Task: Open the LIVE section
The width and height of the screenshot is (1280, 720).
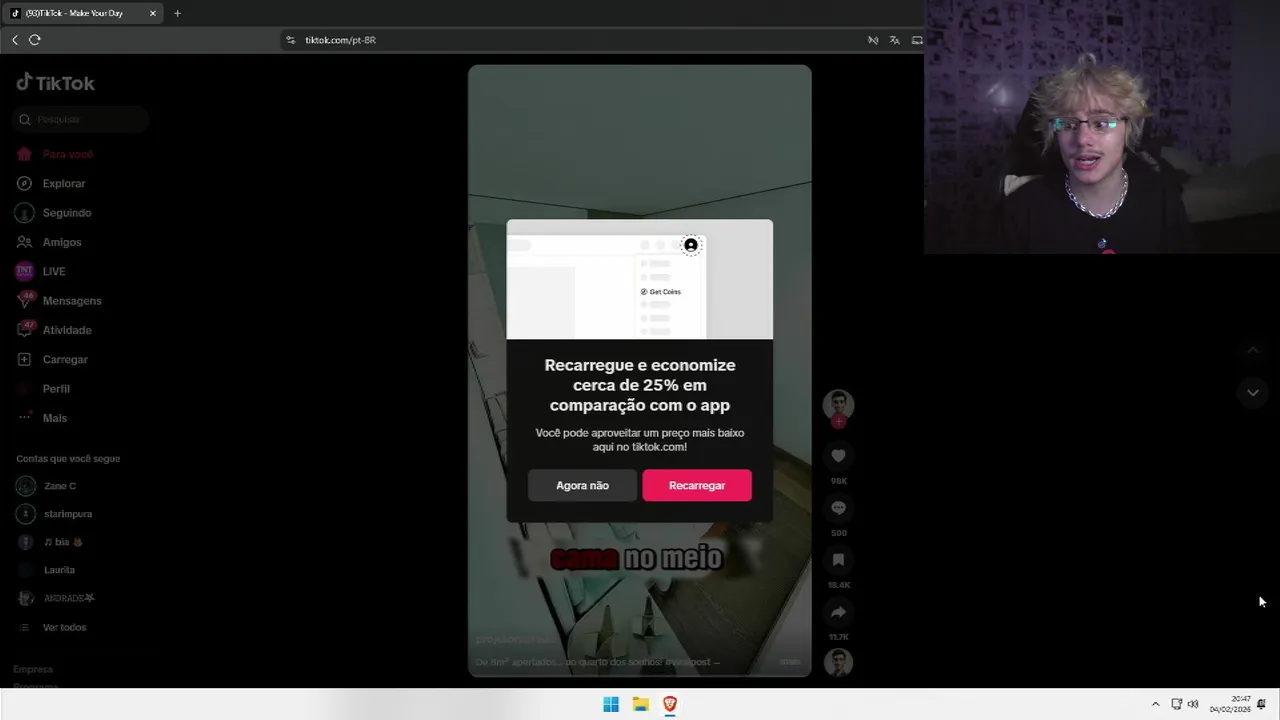Action: point(53,271)
